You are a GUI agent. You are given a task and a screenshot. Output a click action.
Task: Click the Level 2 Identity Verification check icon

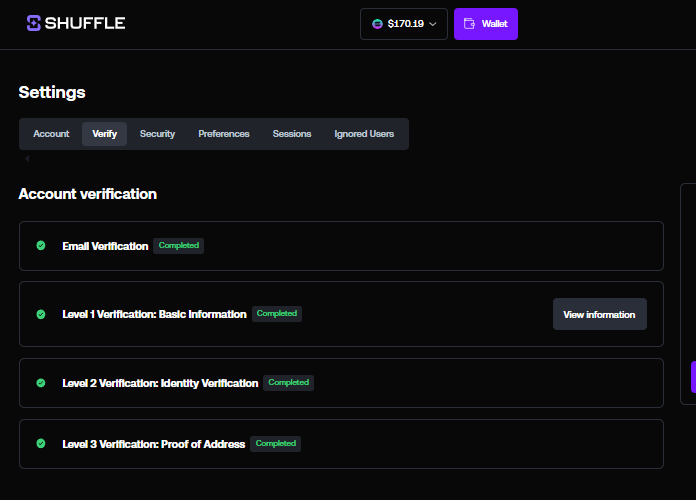pyautogui.click(x=41, y=383)
